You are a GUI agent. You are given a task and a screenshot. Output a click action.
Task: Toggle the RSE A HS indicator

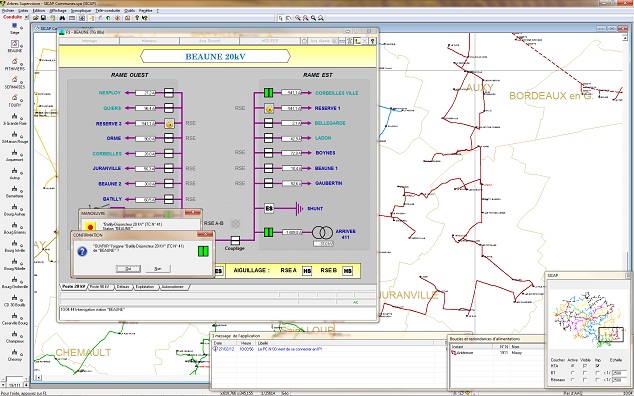tap(307, 271)
